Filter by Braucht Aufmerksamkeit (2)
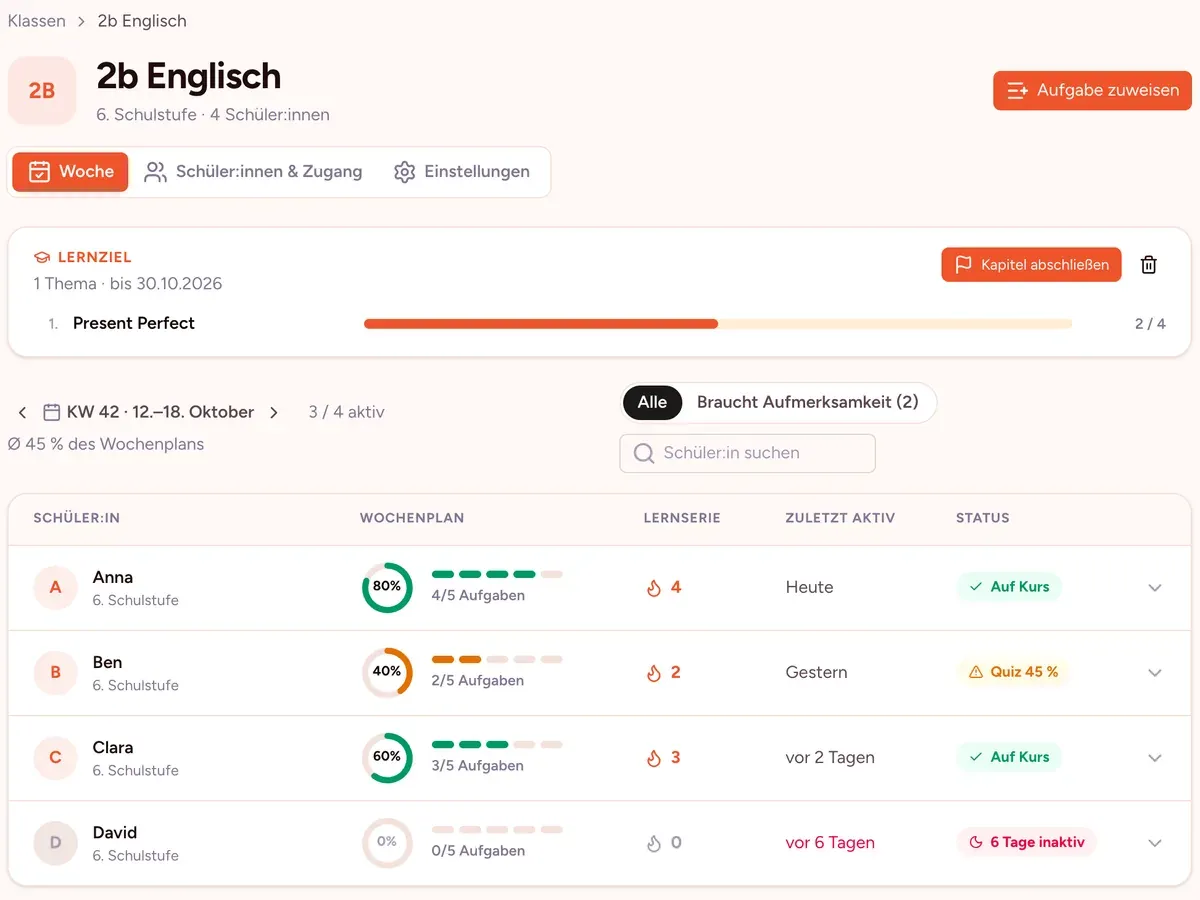 [807, 402]
